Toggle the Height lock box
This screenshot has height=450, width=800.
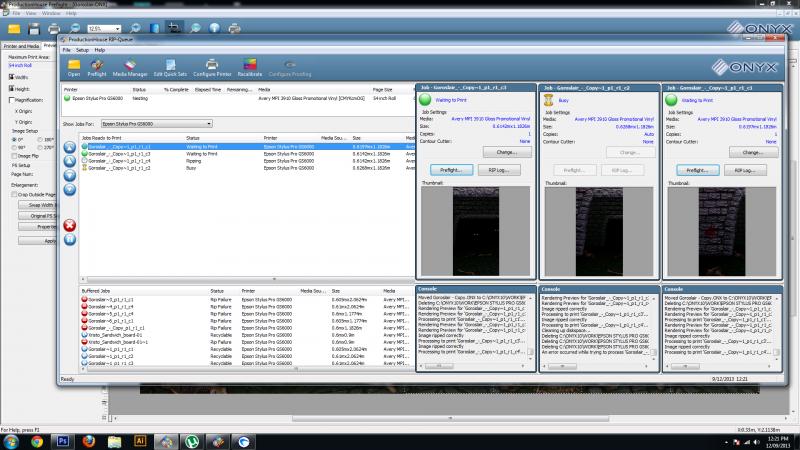click(12, 89)
